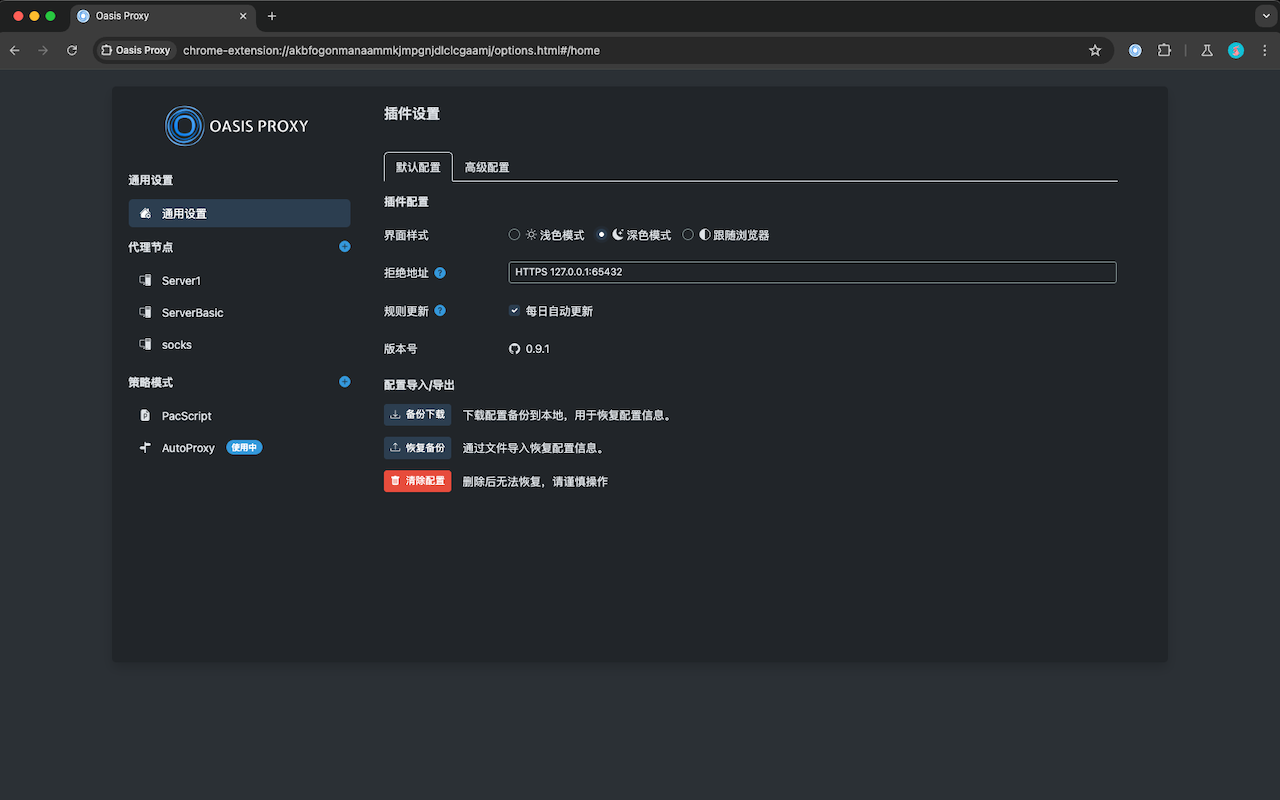Click the 拒绝地址 help question mark icon
Viewport: 1280px width, 800px height.
click(x=440, y=272)
